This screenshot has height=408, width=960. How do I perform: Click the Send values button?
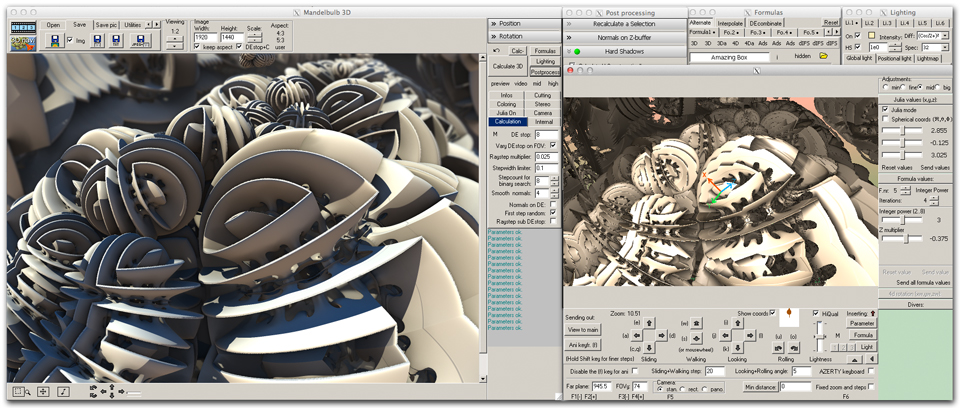tap(936, 167)
